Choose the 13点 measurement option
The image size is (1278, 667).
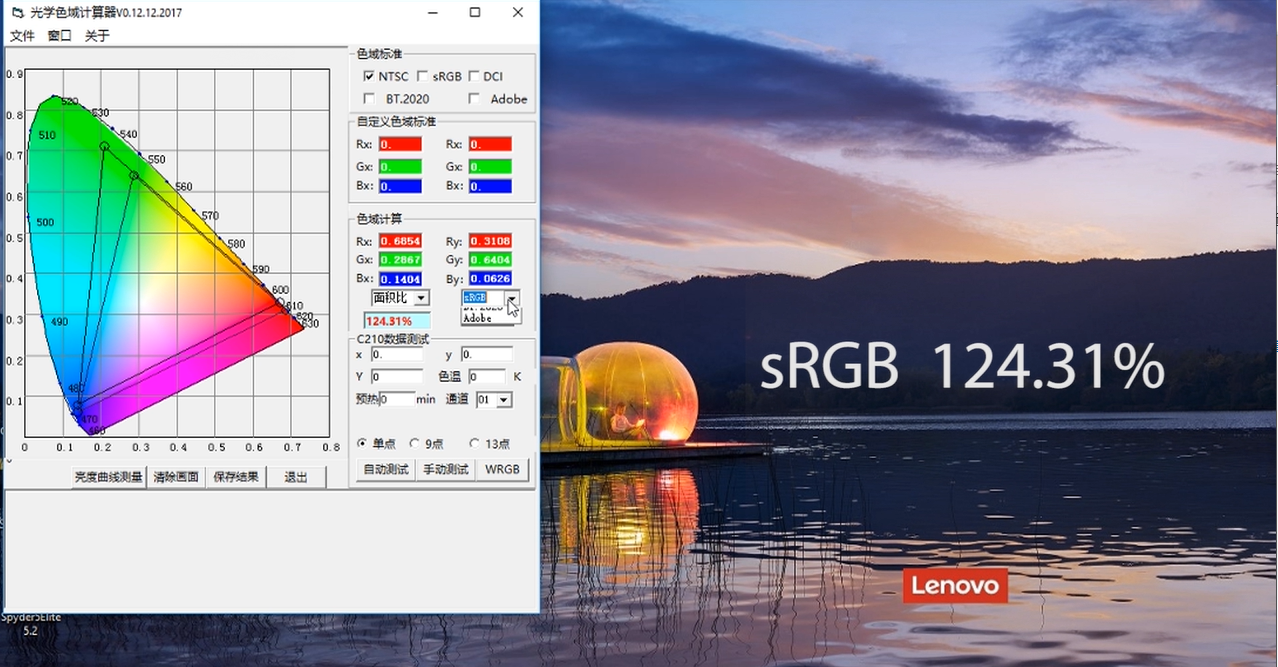(x=474, y=444)
